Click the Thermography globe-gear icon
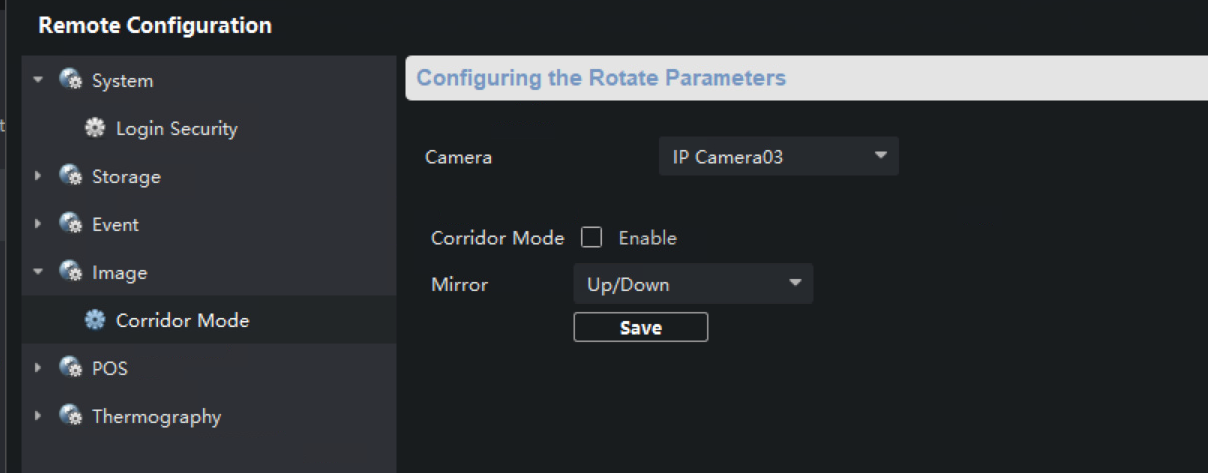The image size is (1208, 473). (x=70, y=416)
